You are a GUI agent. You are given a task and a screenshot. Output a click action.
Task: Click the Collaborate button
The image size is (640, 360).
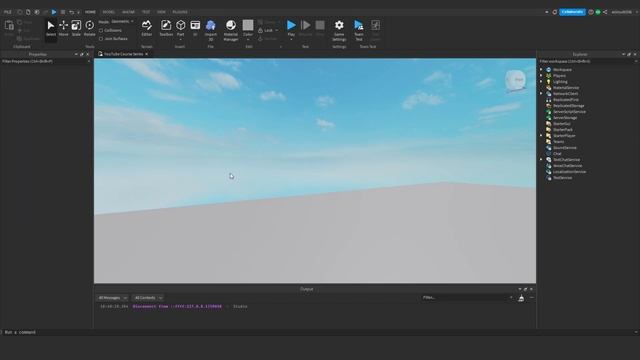(572, 12)
